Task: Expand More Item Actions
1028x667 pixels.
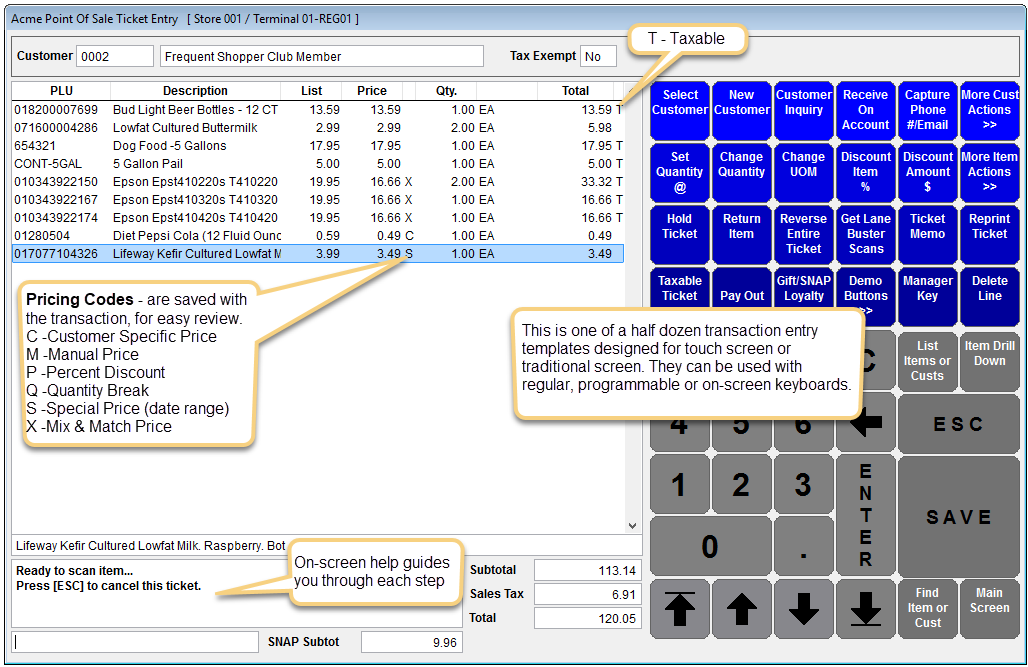Action: coord(990,172)
